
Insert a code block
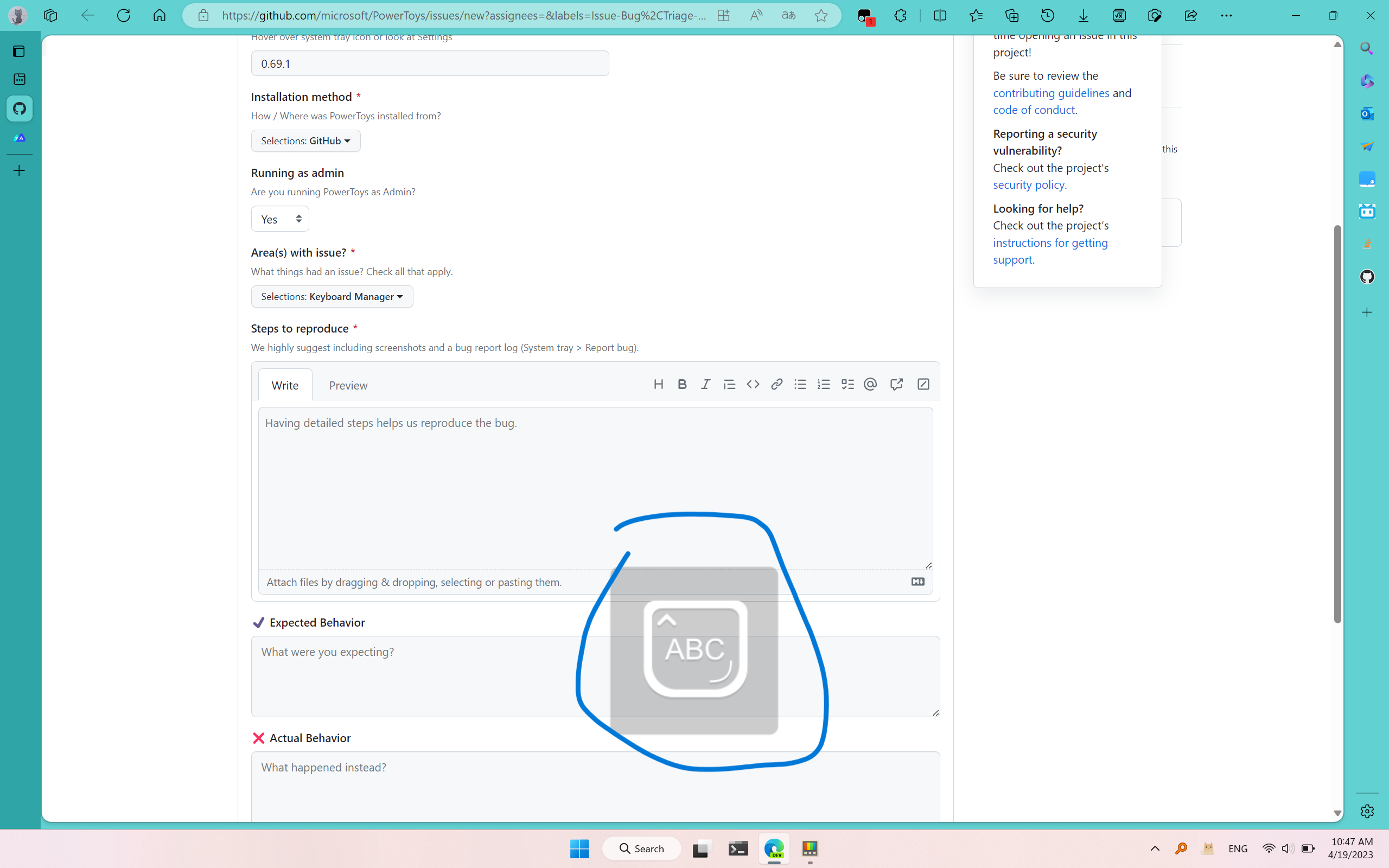pos(753,384)
